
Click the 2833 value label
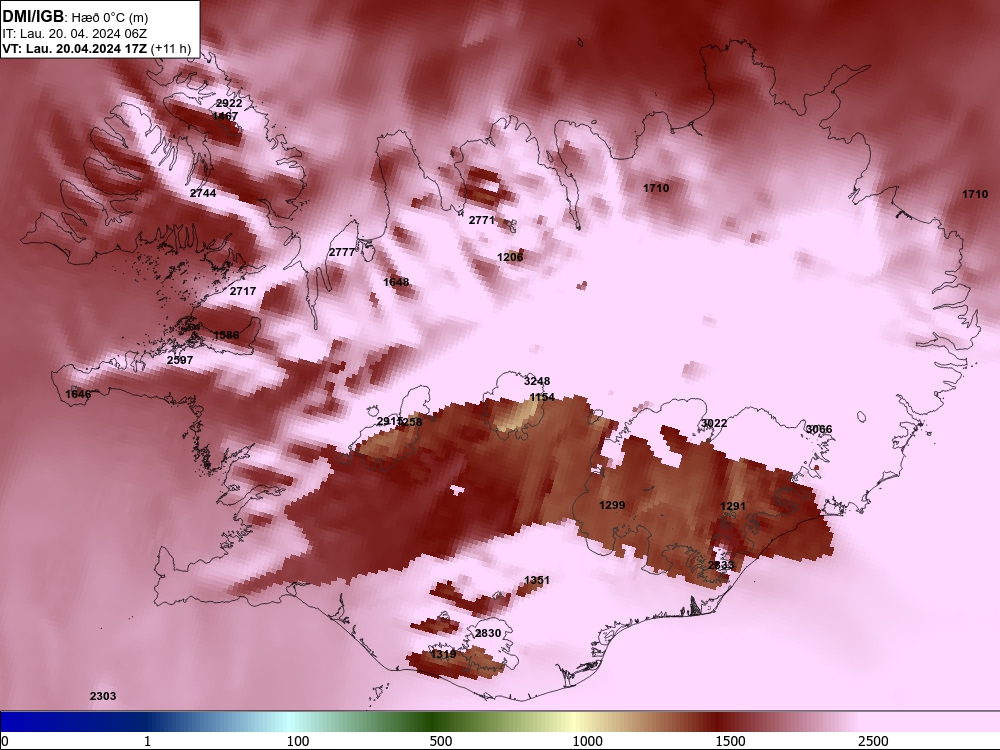721,566
